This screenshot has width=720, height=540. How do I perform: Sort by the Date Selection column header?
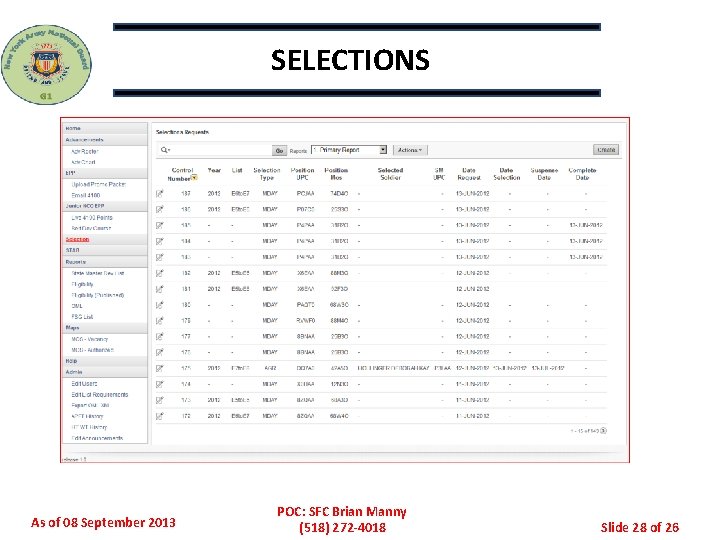point(506,174)
